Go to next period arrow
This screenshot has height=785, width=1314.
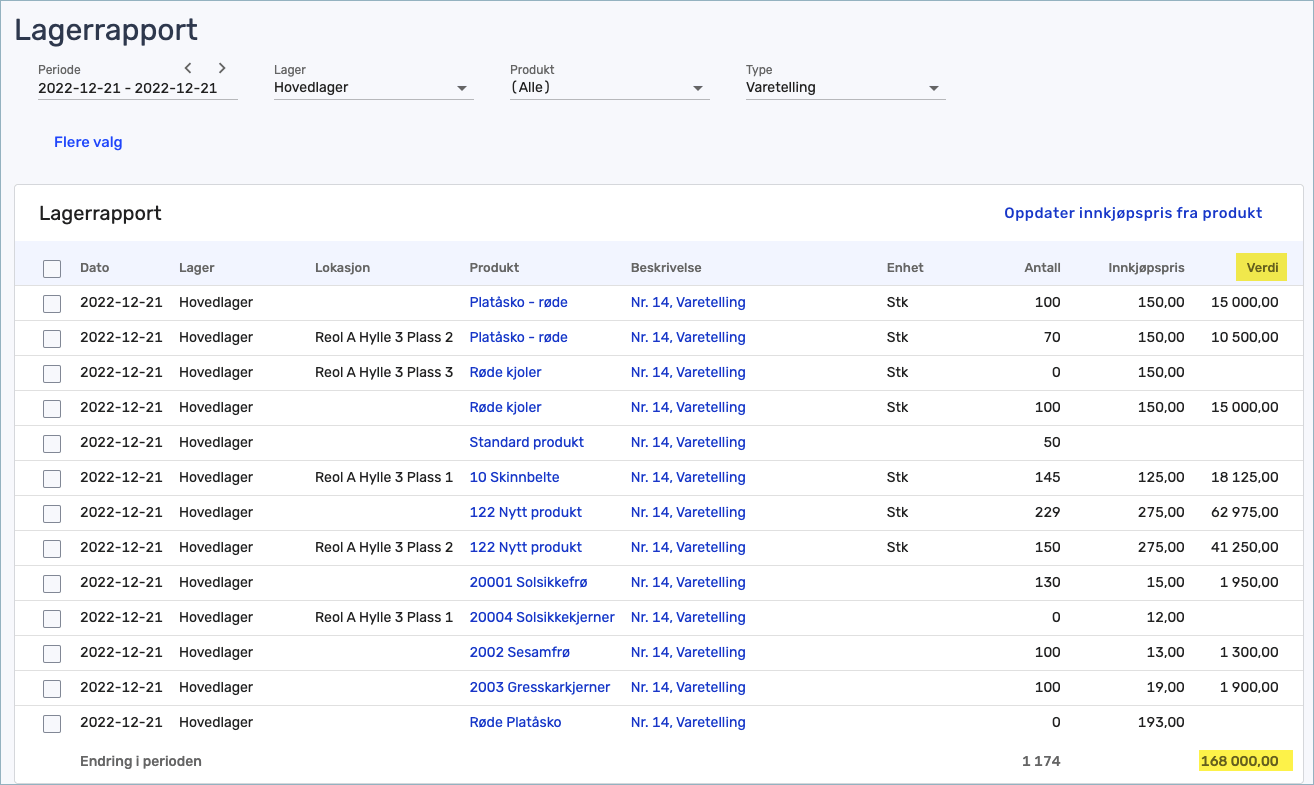222,68
